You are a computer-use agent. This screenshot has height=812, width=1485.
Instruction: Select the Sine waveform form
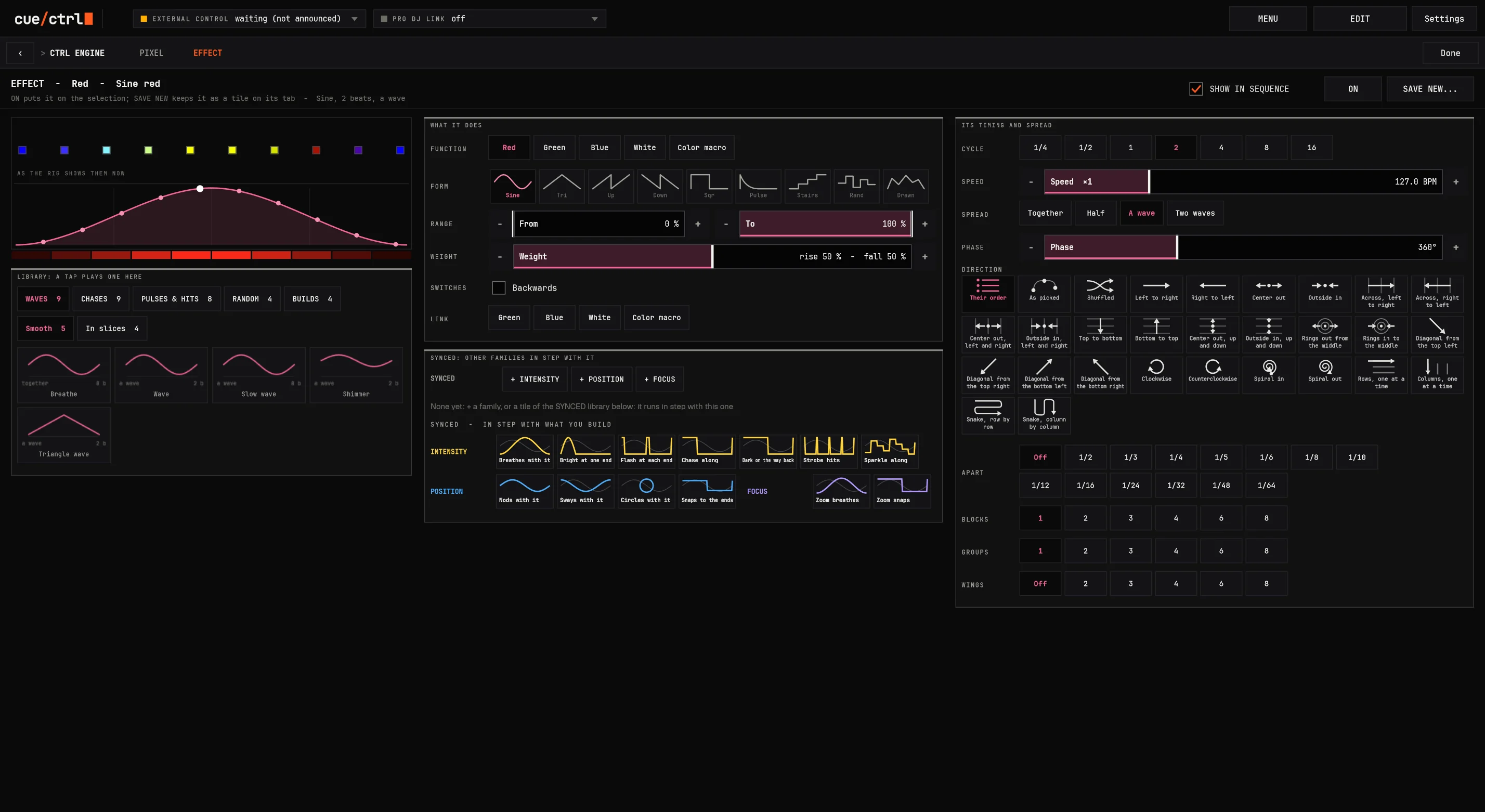[x=513, y=186]
